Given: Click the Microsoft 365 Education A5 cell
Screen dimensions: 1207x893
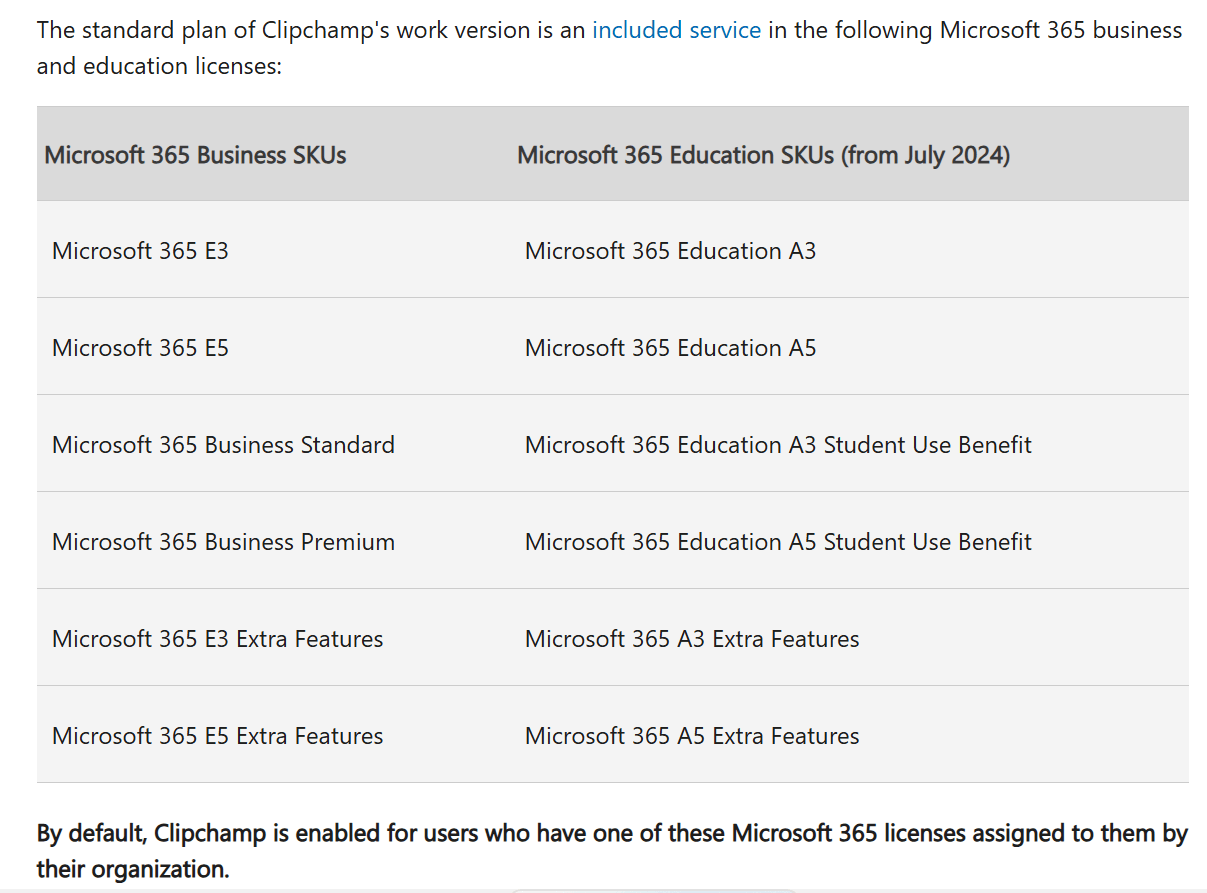Looking at the screenshot, I should coord(670,347).
